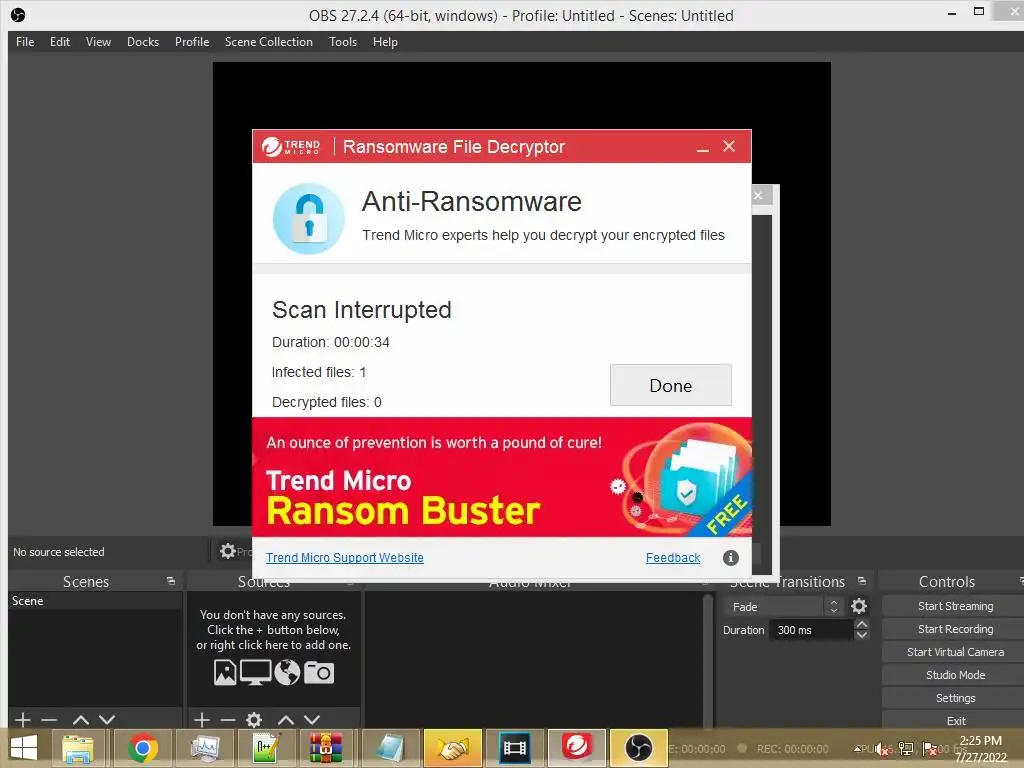Open OBS Settings from Controls
Screen dimensions: 1024x768
(955, 698)
